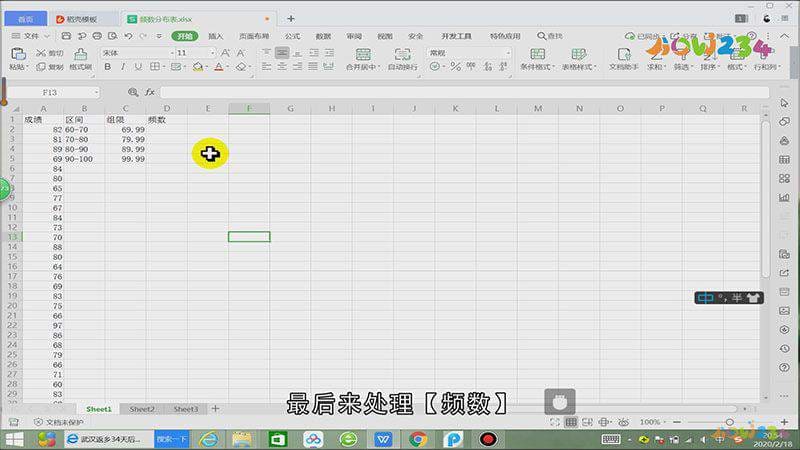800x450 pixels.
Task: Click the help question mark in right sidebar
Action: point(784,367)
